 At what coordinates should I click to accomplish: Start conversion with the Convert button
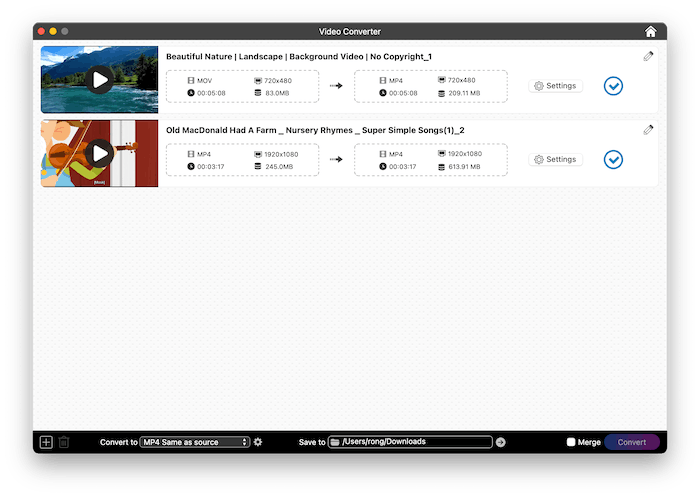click(x=632, y=442)
